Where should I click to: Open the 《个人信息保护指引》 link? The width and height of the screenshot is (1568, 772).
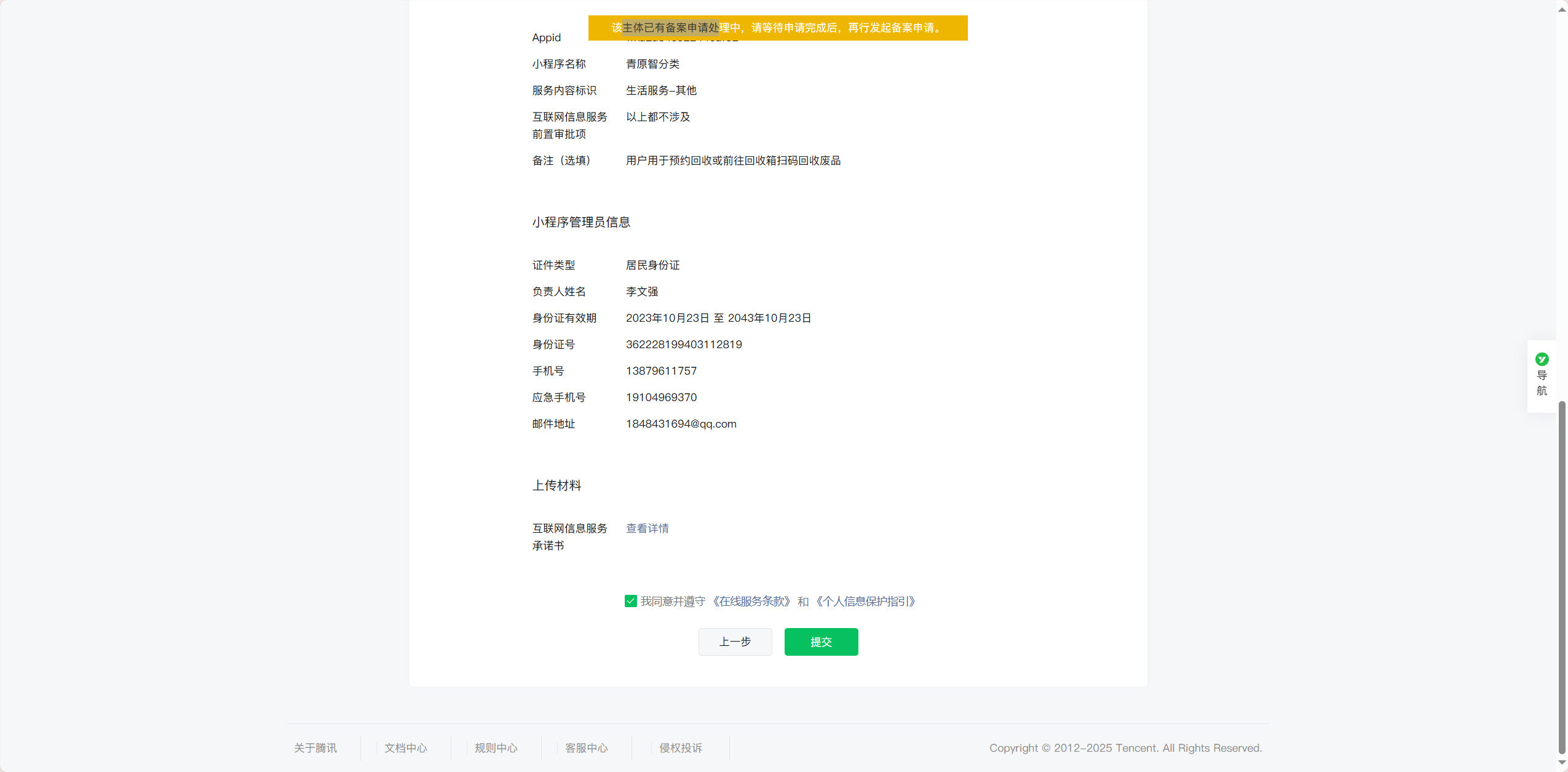pyautogui.click(x=865, y=601)
